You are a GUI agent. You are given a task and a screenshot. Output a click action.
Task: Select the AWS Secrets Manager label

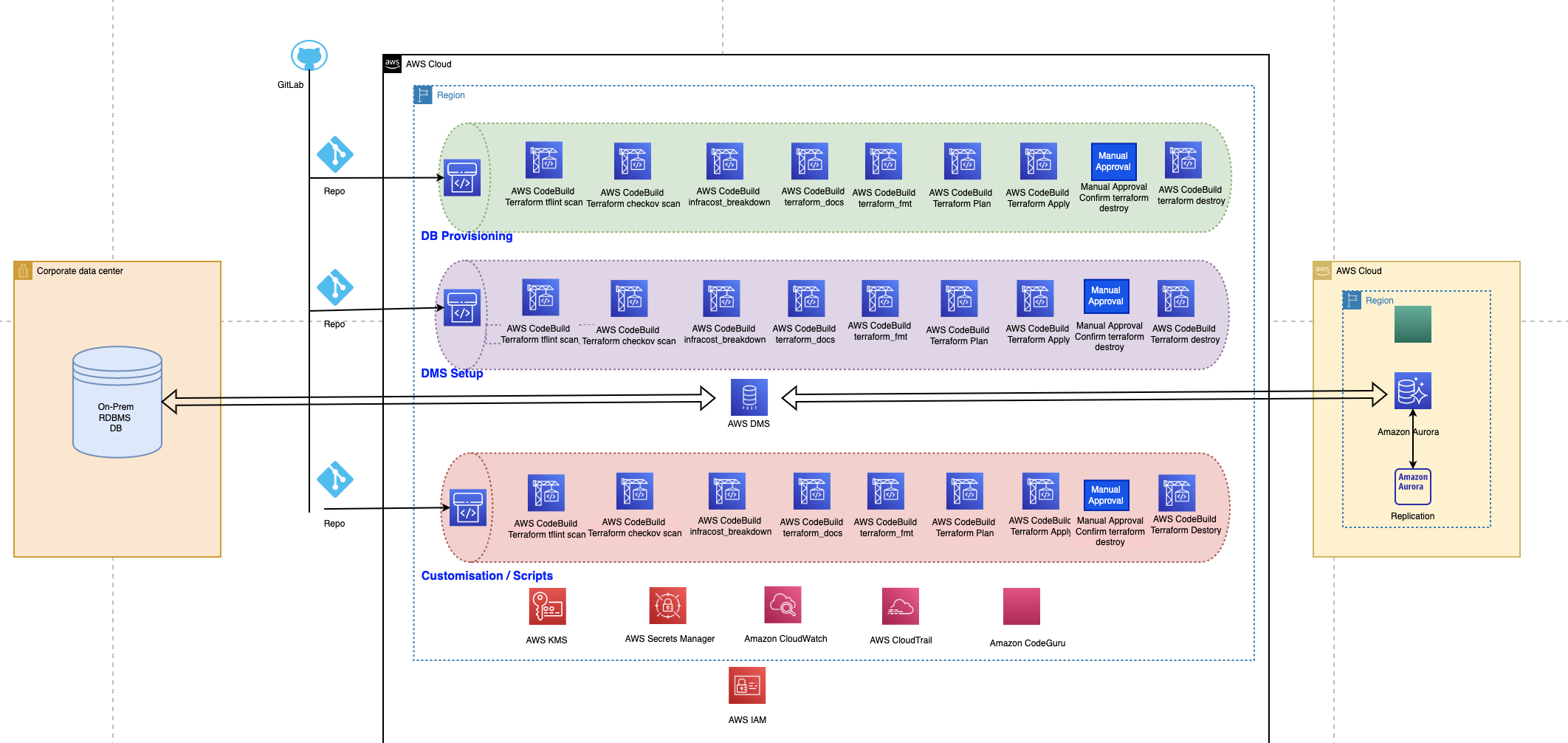pos(670,639)
